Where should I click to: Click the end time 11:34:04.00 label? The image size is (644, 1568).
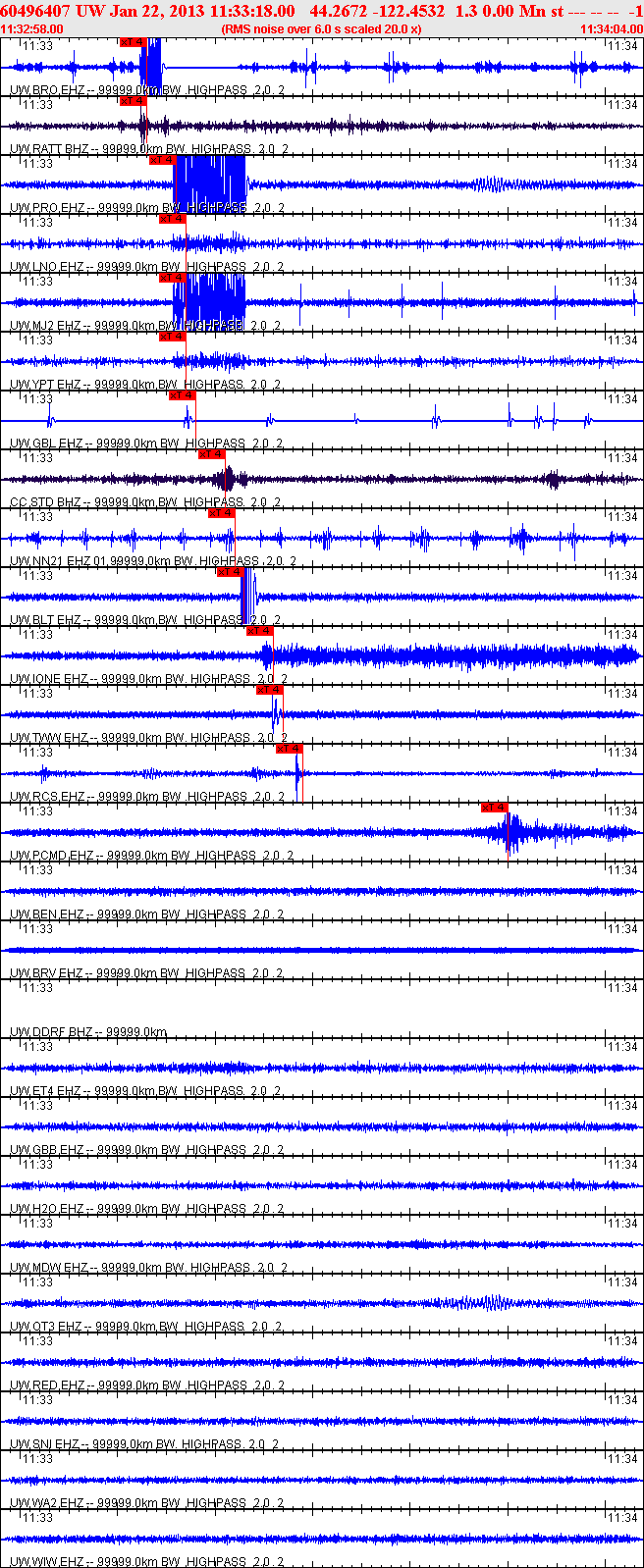click(612, 28)
